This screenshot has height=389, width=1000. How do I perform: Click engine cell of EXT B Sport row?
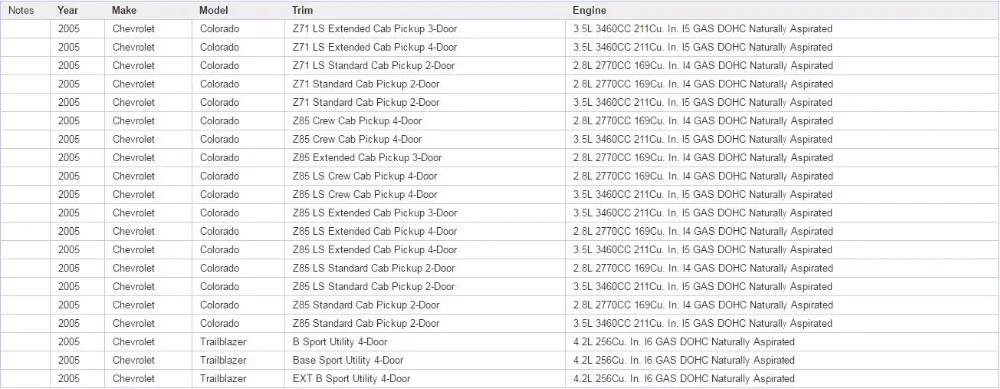click(x=782, y=379)
